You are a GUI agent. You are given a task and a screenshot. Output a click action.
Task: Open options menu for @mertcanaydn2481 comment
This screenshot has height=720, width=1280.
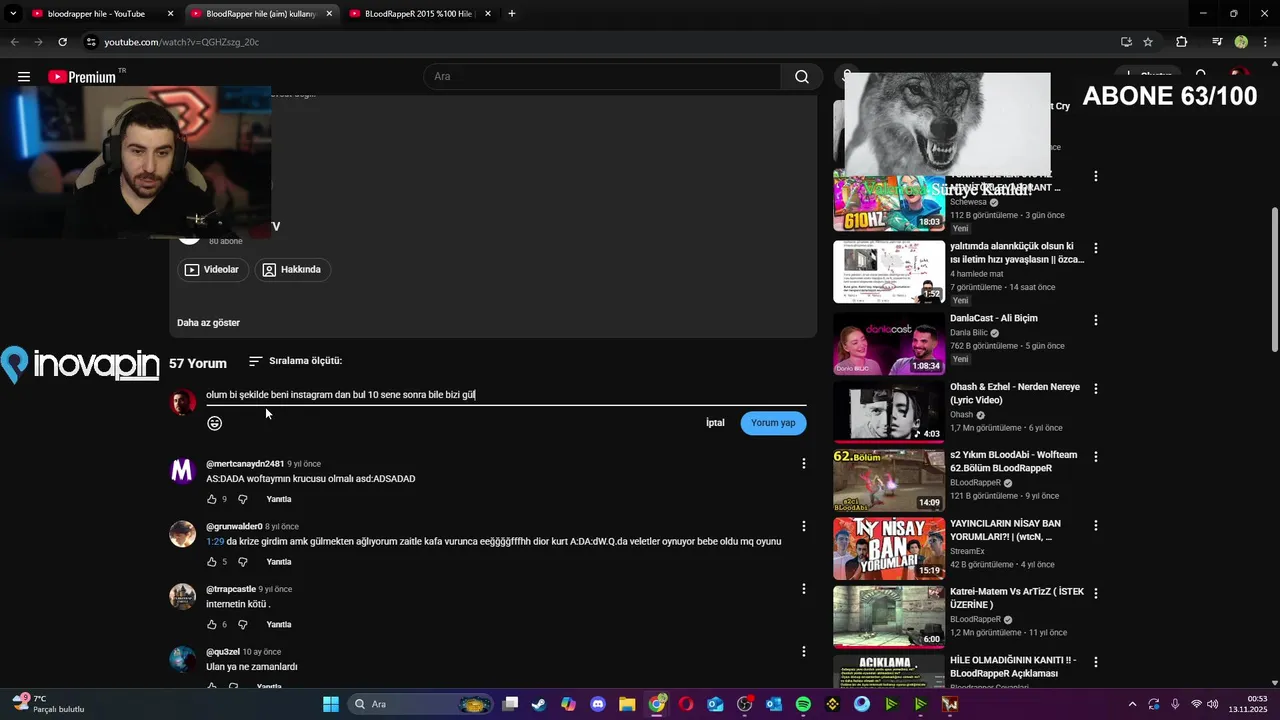[803, 463]
